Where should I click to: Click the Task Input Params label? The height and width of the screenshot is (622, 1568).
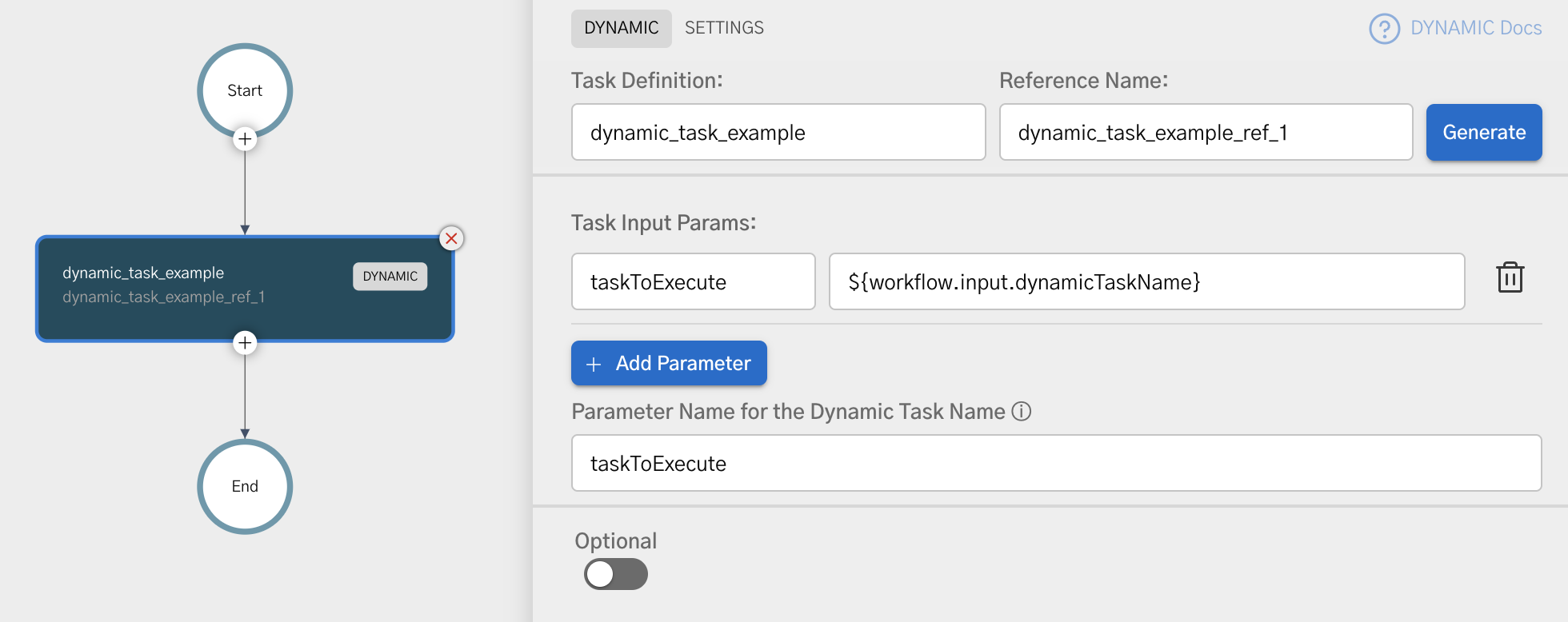point(664,222)
